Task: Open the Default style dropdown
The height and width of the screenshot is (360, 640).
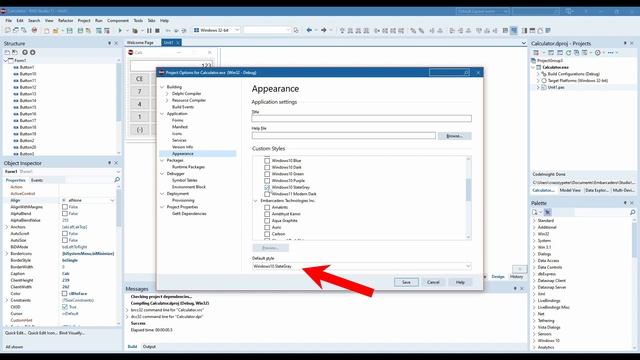Action: click(x=468, y=266)
